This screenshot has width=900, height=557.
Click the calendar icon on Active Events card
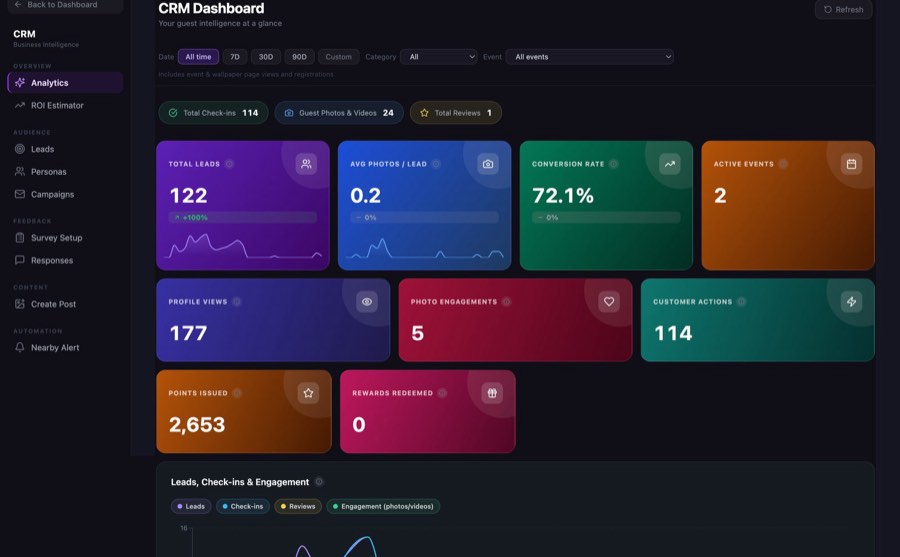(851, 164)
